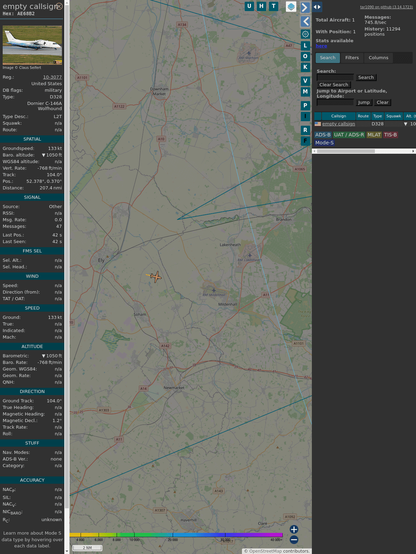This screenshot has width=416, height=554.
Task: Toggle the T map button
Action: pos(273,6)
